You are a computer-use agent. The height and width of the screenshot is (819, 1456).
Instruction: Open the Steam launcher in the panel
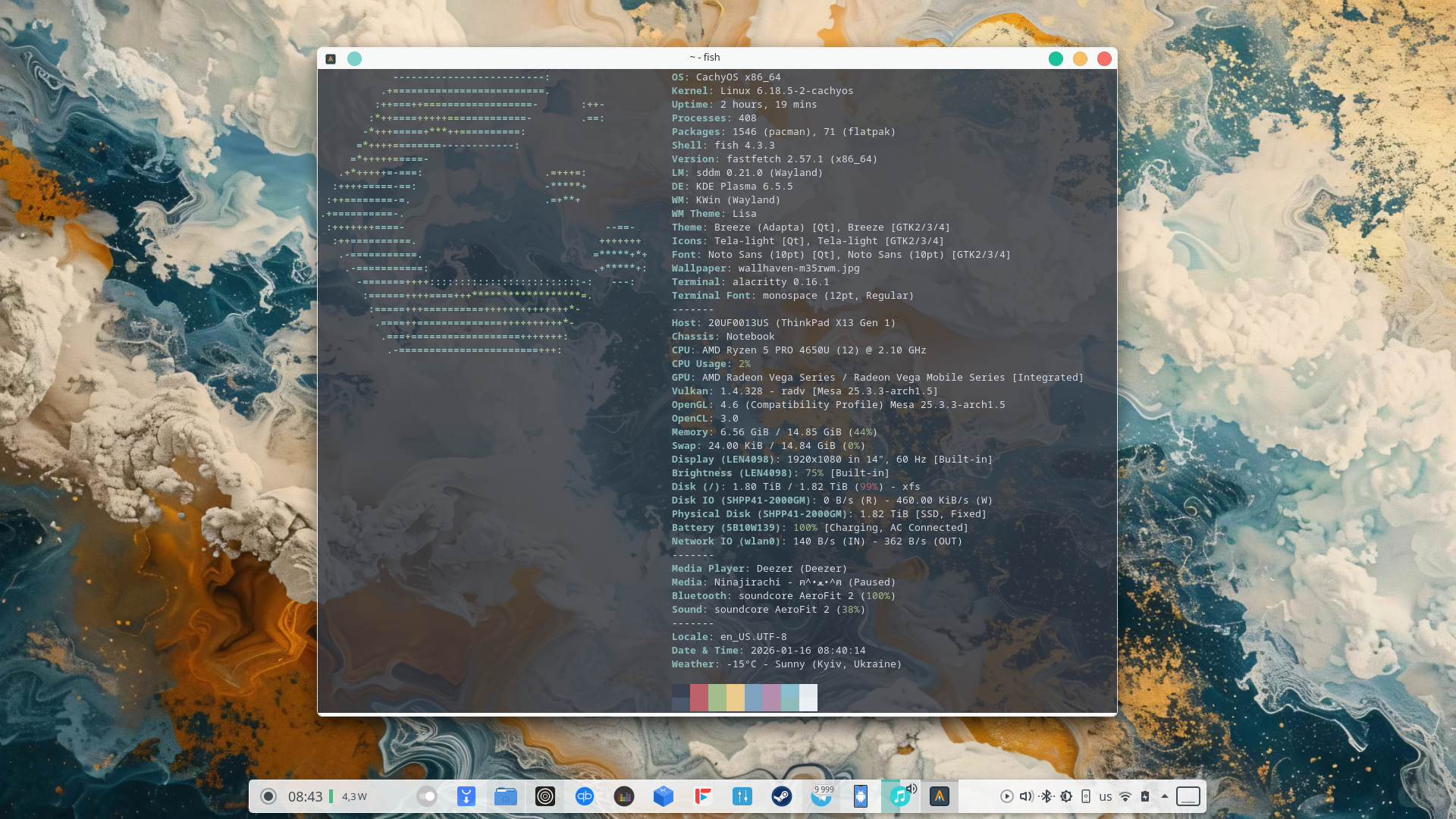781,796
